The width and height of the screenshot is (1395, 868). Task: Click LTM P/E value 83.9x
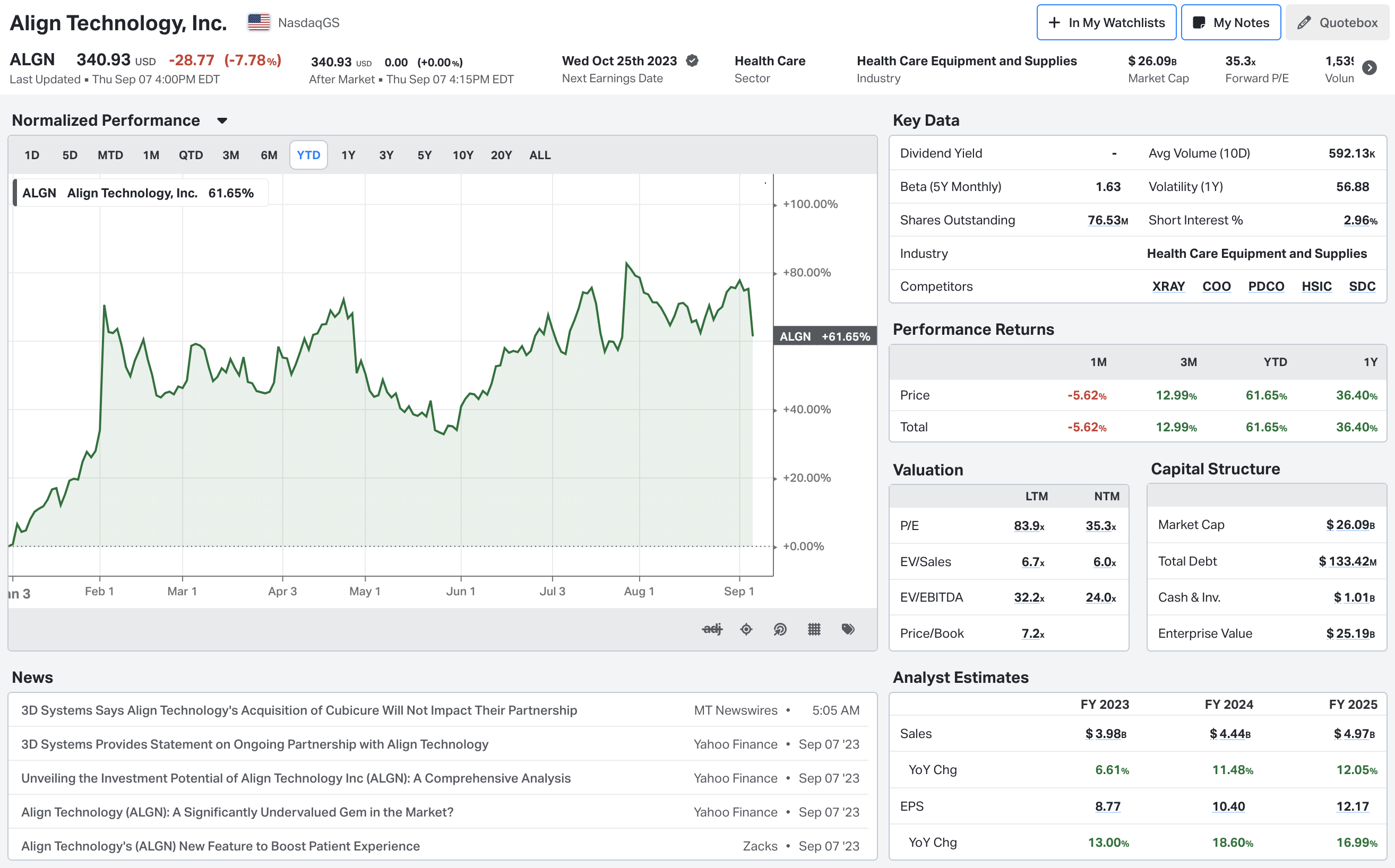(1029, 526)
